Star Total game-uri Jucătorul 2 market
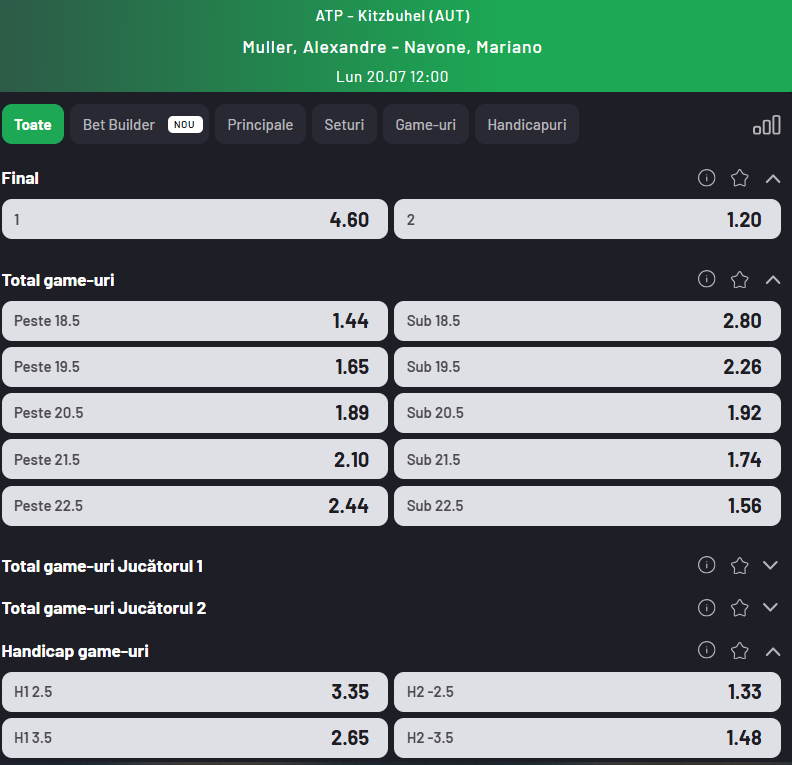This screenshot has height=765, width=792. point(739,607)
